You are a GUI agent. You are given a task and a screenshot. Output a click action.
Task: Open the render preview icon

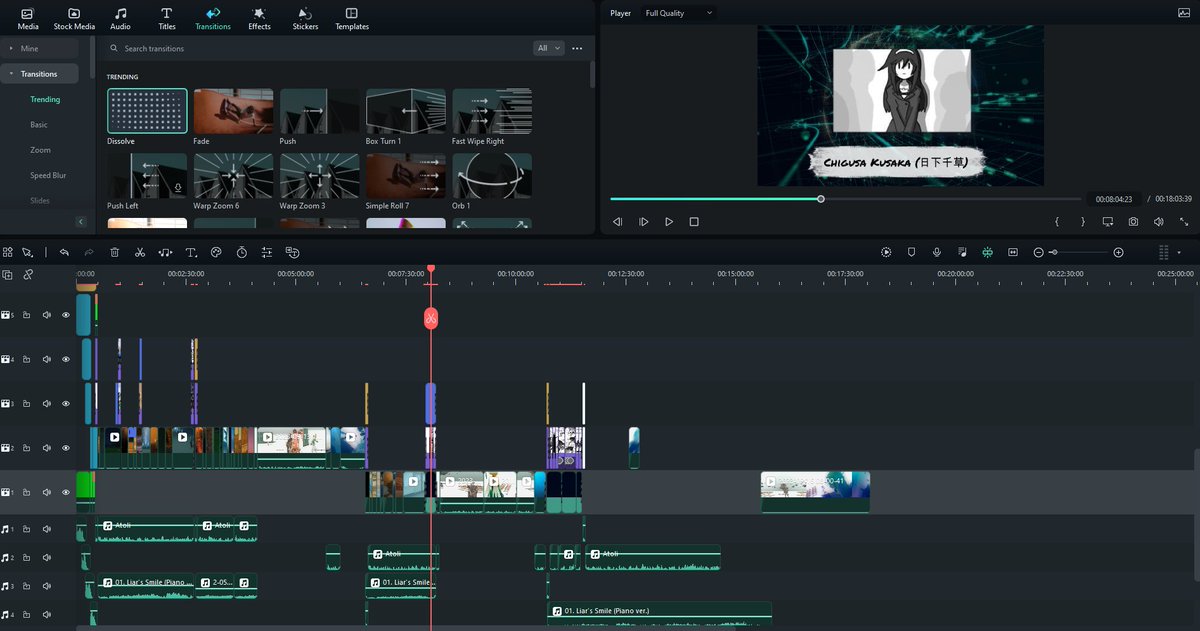(886, 252)
